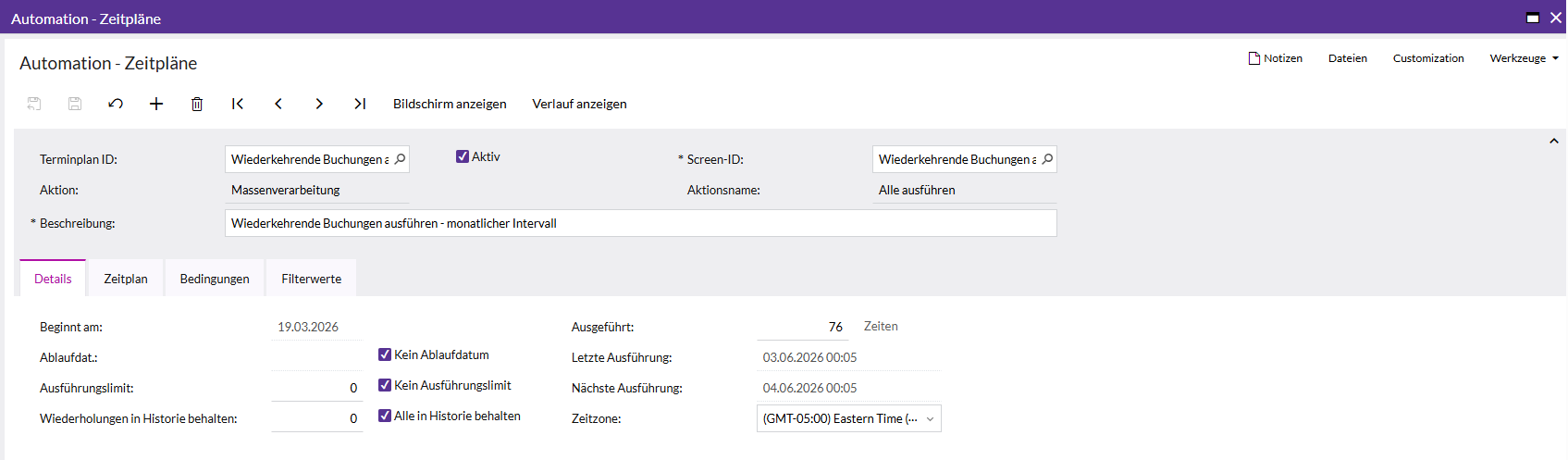Uncheck the Aktiv checkbox
The width and height of the screenshot is (1568, 460).
coord(463,156)
